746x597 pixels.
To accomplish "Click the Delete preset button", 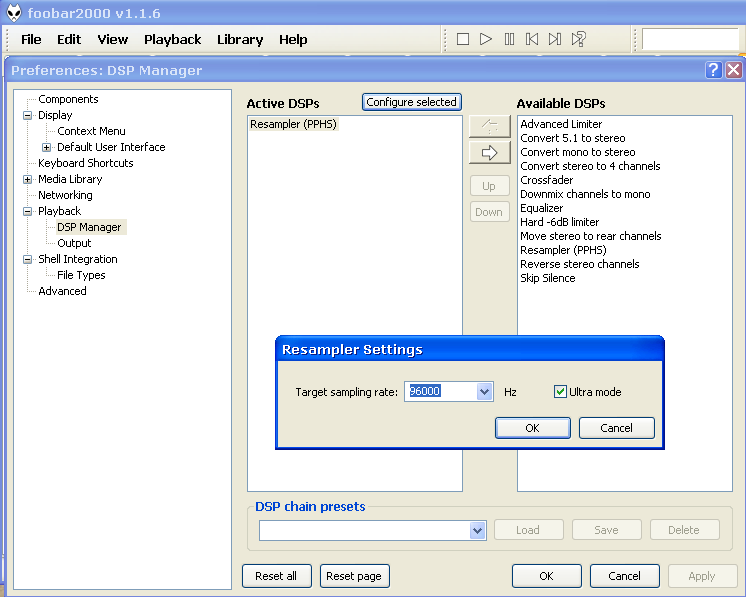I will (685, 530).
